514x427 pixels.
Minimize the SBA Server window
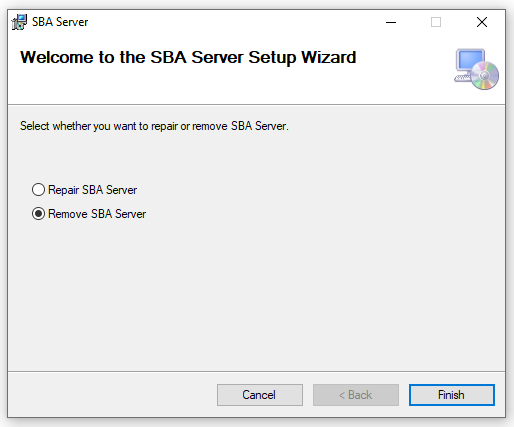[391, 22]
